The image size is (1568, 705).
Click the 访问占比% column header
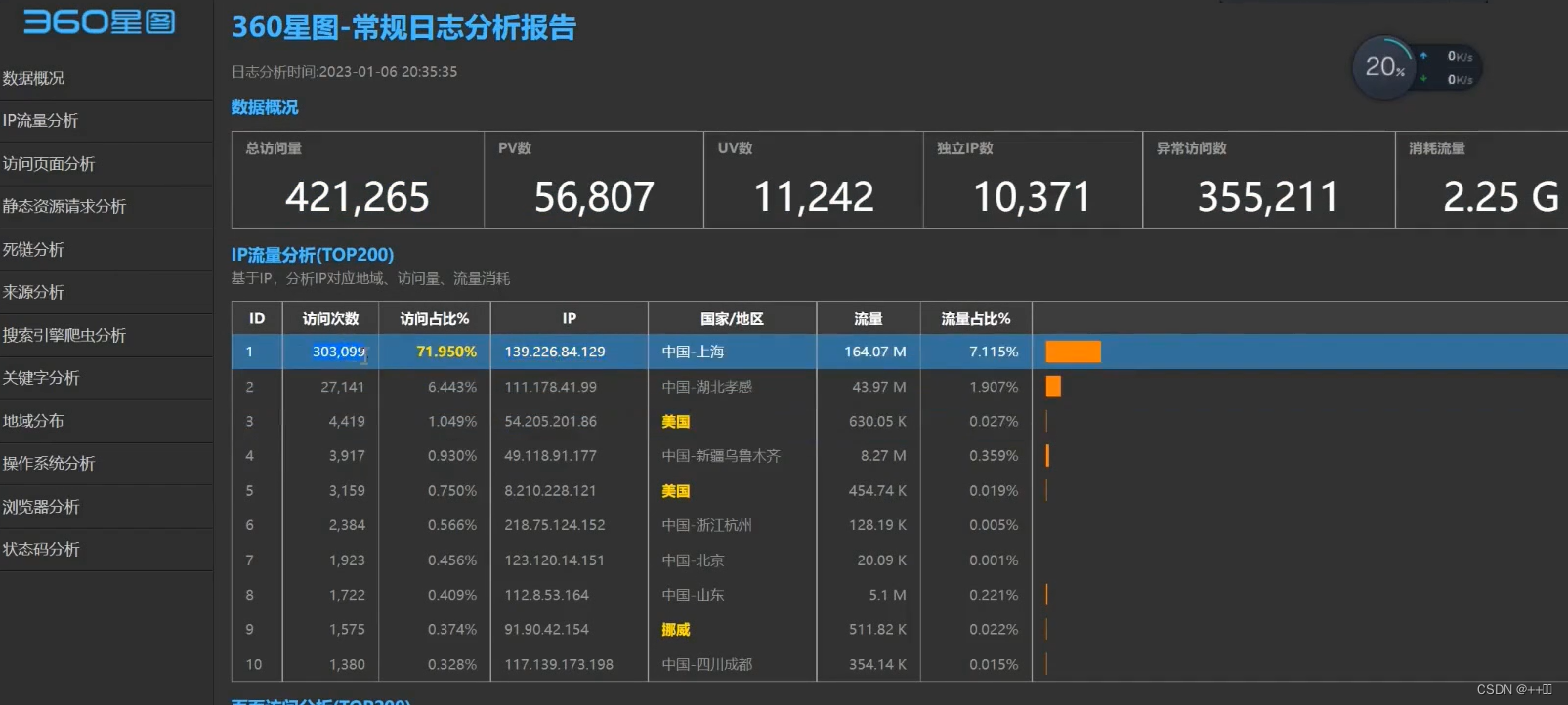(x=435, y=319)
